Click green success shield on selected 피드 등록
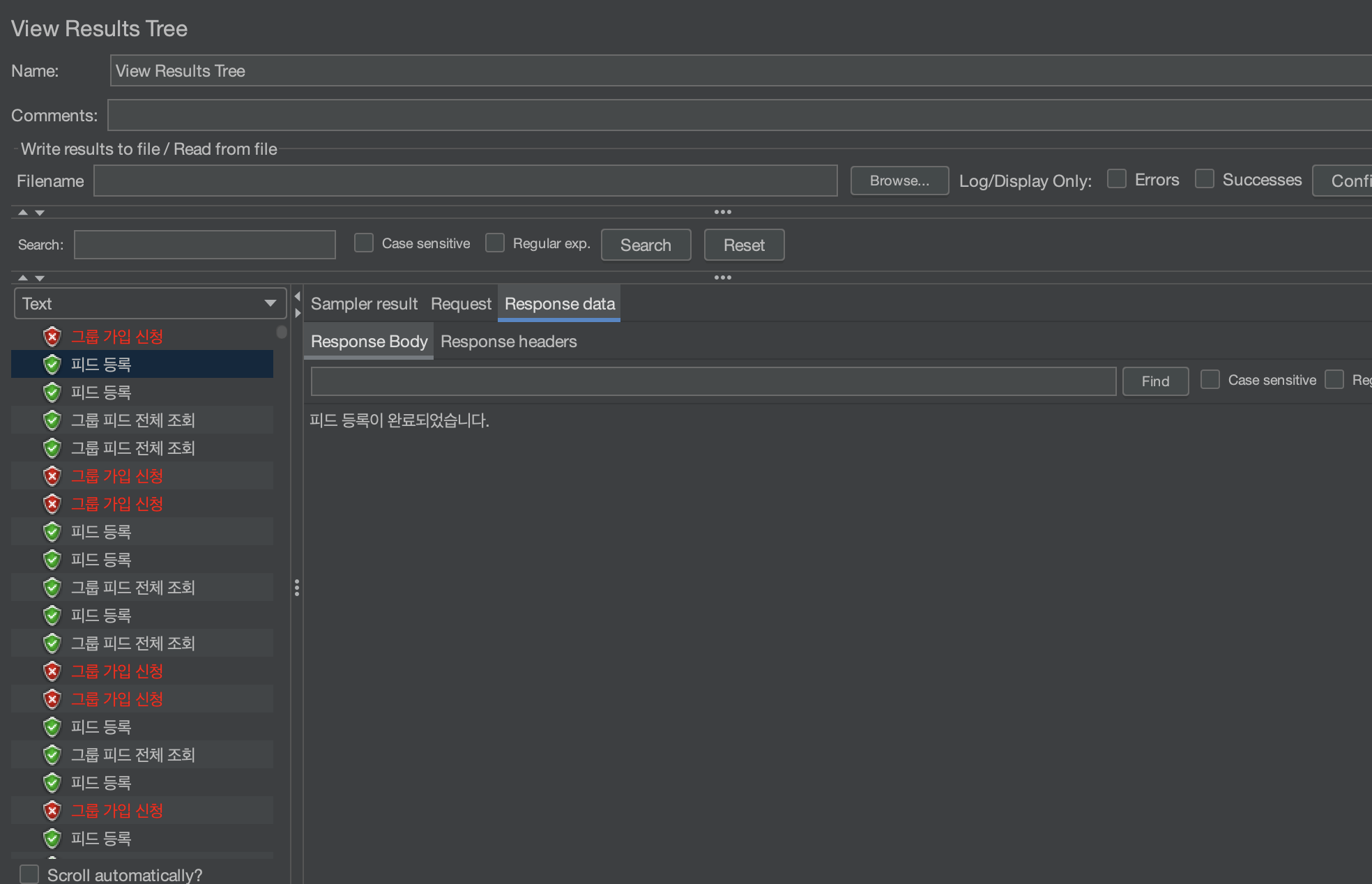The image size is (1372, 884). pos(52,365)
